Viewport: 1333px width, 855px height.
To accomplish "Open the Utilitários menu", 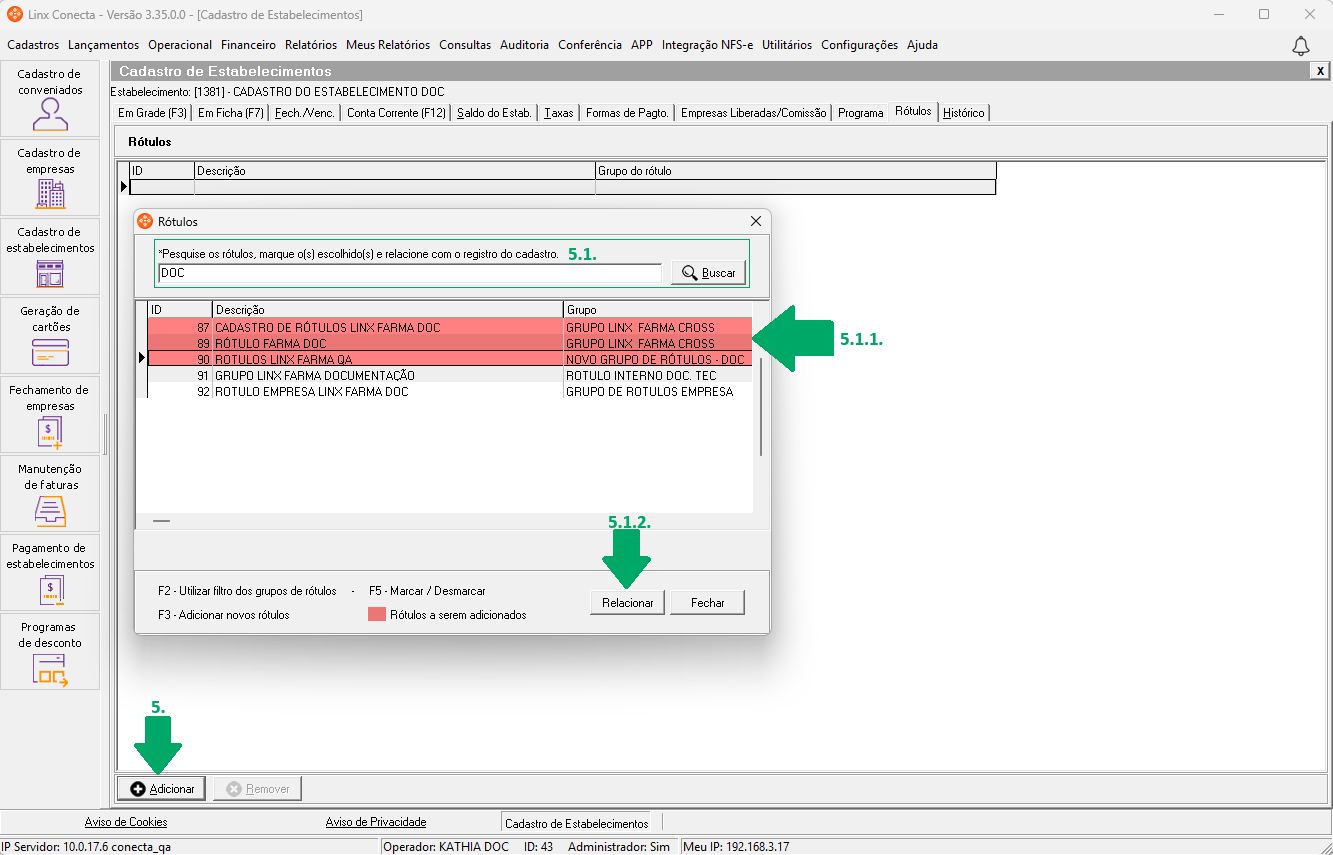I will [x=787, y=45].
